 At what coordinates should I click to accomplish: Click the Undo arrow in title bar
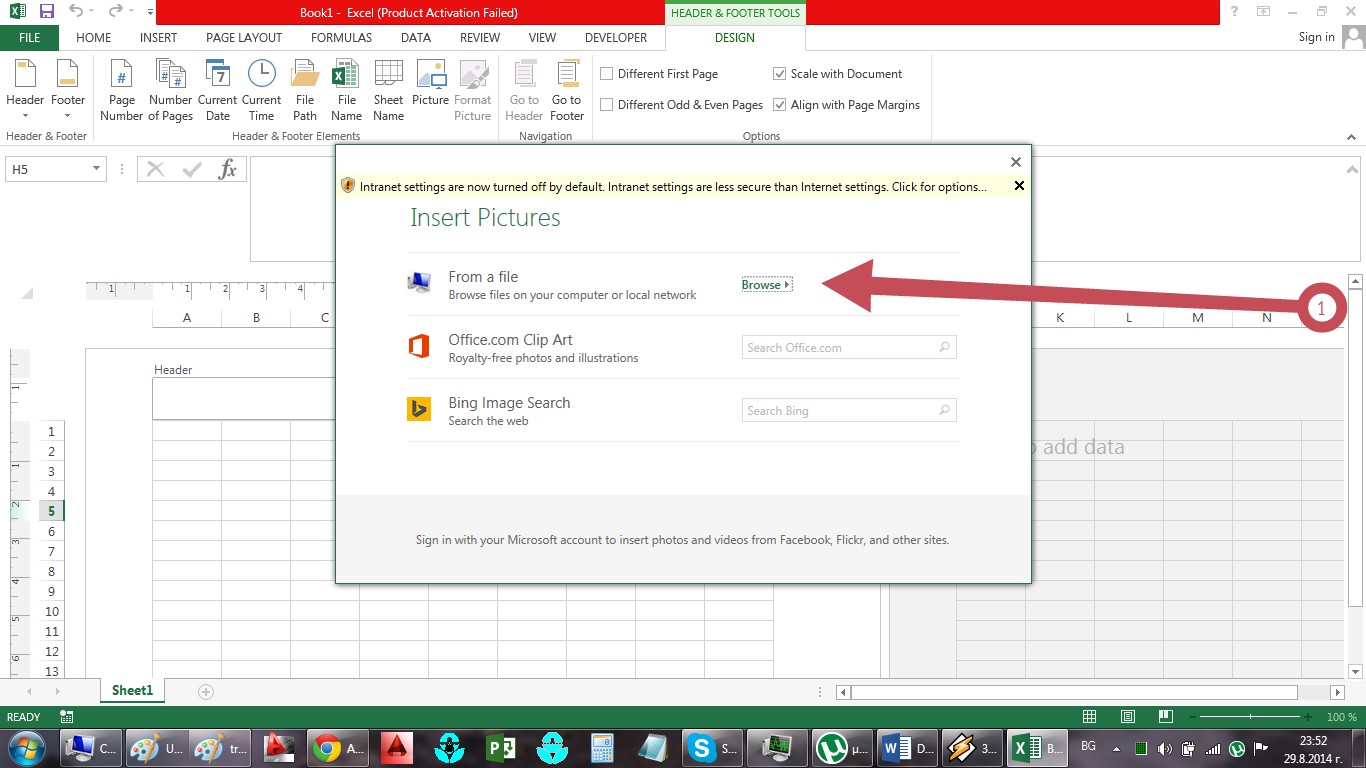[x=76, y=12]
